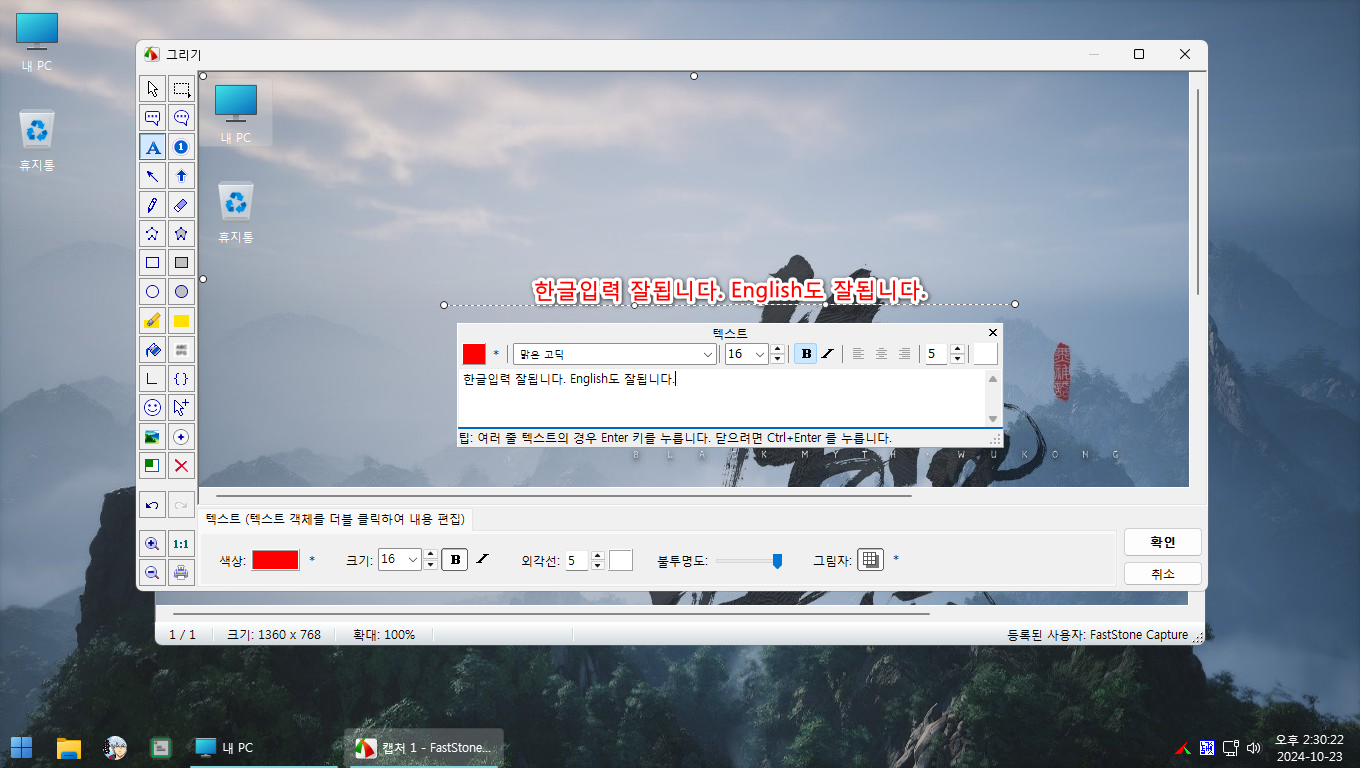Select the filled ellipse tool
The image size is (1360, 768).
click(x=181, y=292)
